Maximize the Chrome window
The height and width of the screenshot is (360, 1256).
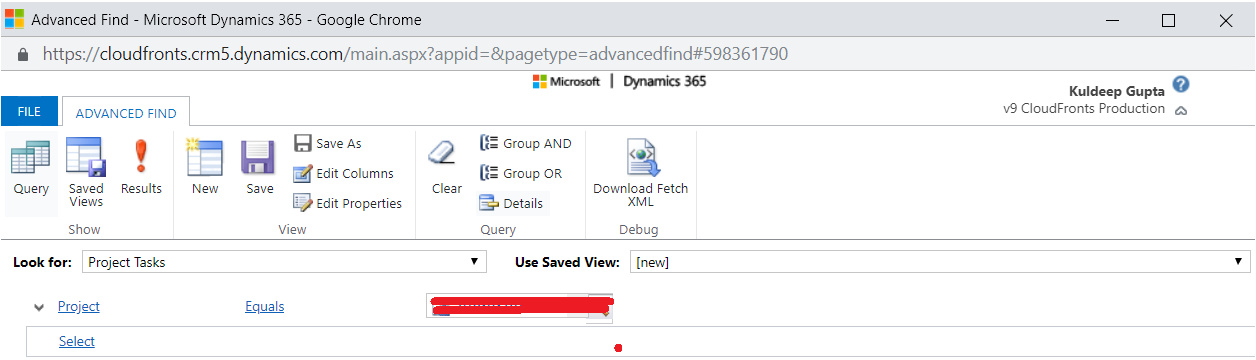1167,20
